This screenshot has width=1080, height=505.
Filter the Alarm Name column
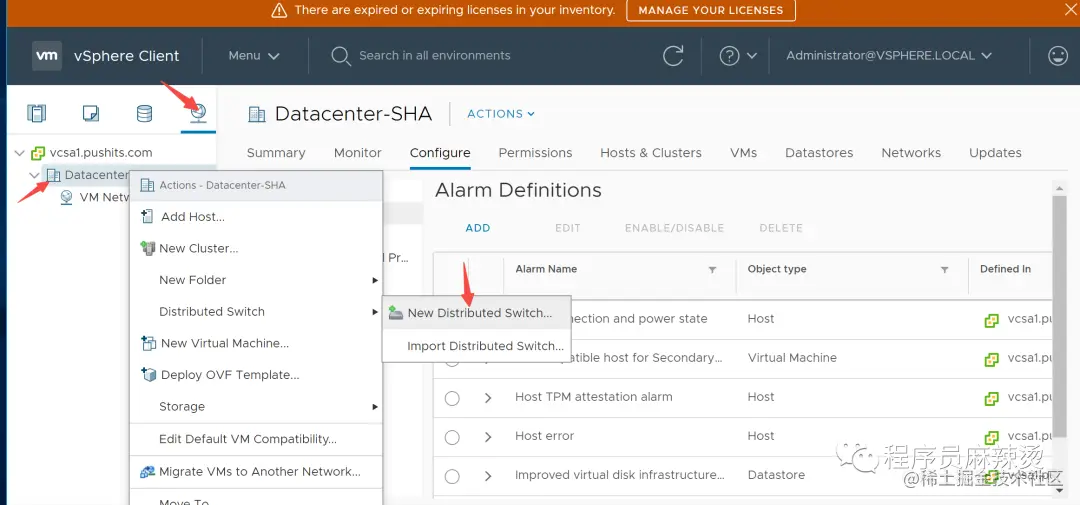tap(712, 270)
